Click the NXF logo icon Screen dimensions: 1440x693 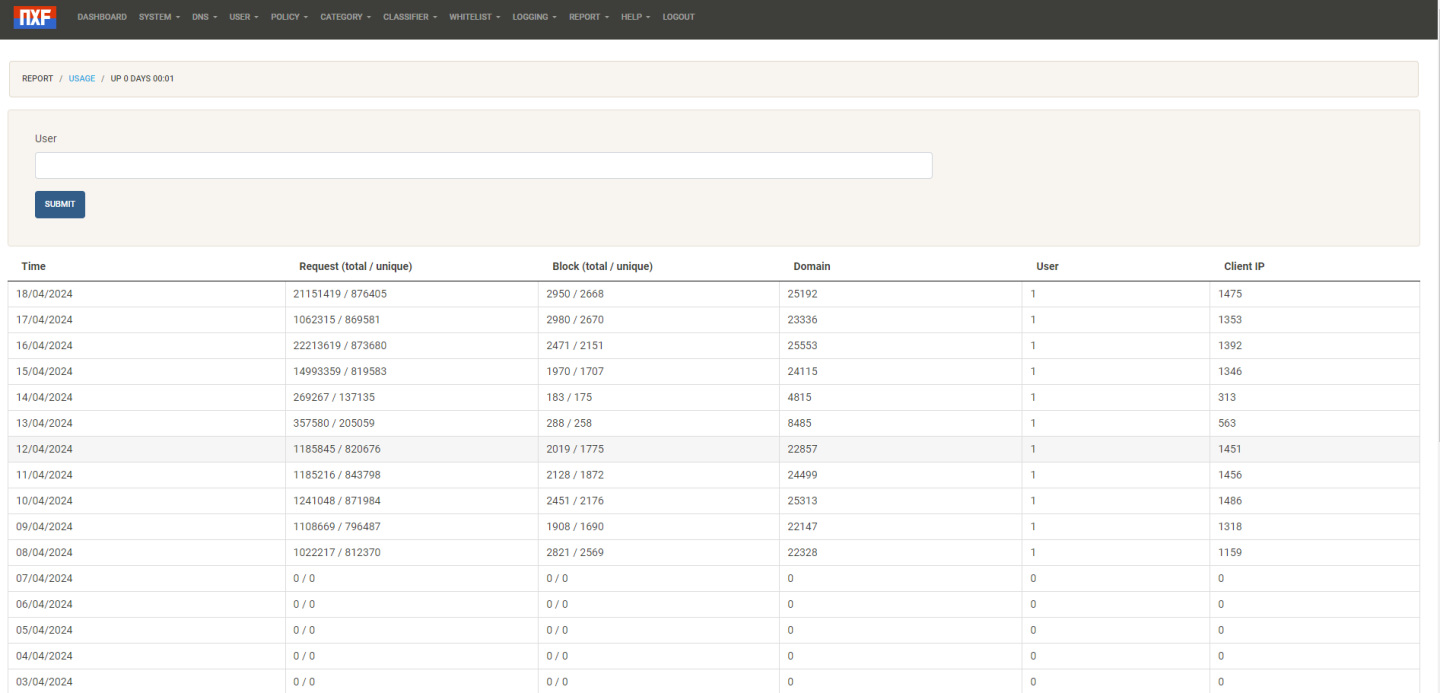coord(34,17)
